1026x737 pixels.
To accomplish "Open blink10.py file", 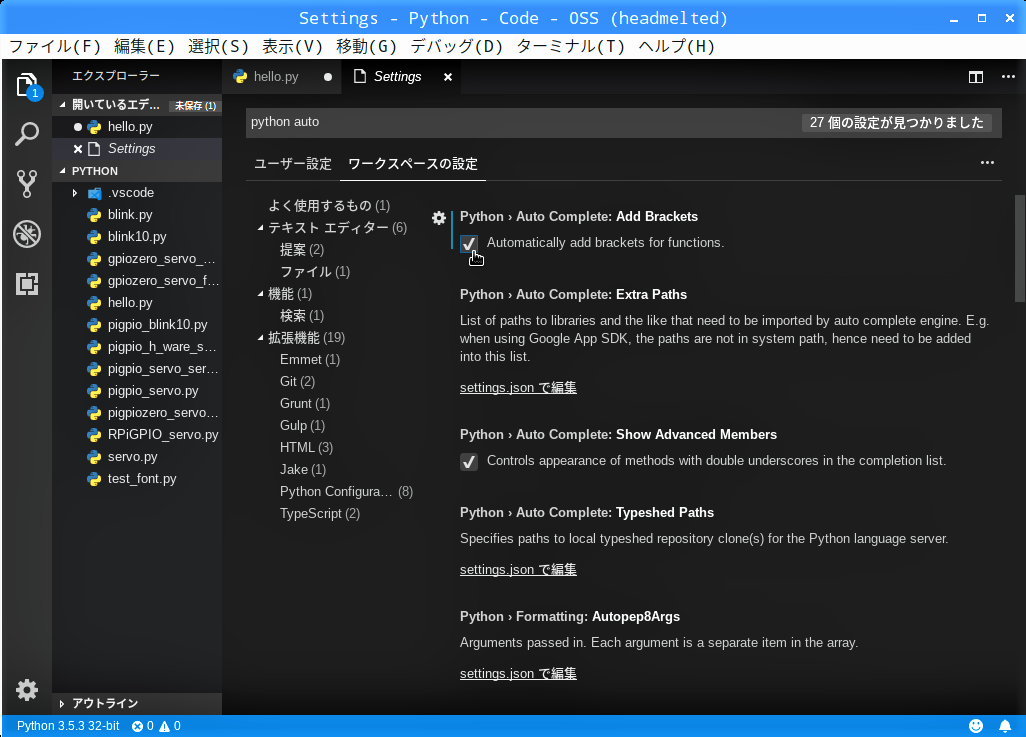I will coord(137,236).
